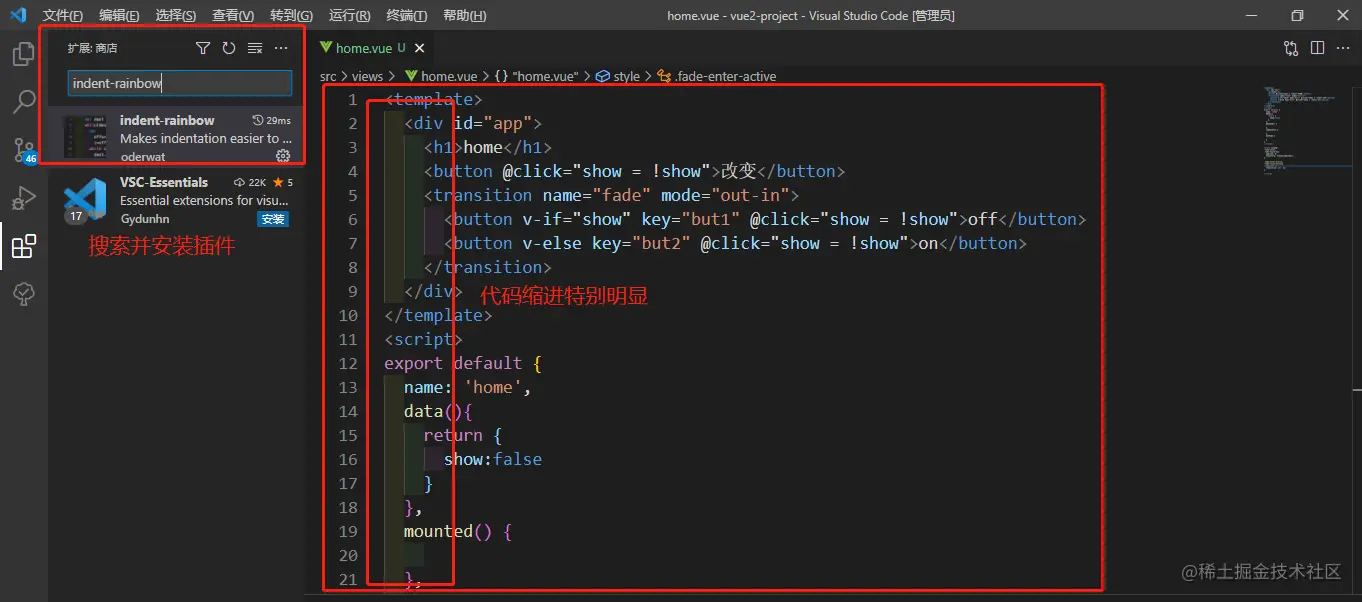Click '<h1>home</h1>' on line 3
Viewport: 1362px width, 602px height.
488,147
